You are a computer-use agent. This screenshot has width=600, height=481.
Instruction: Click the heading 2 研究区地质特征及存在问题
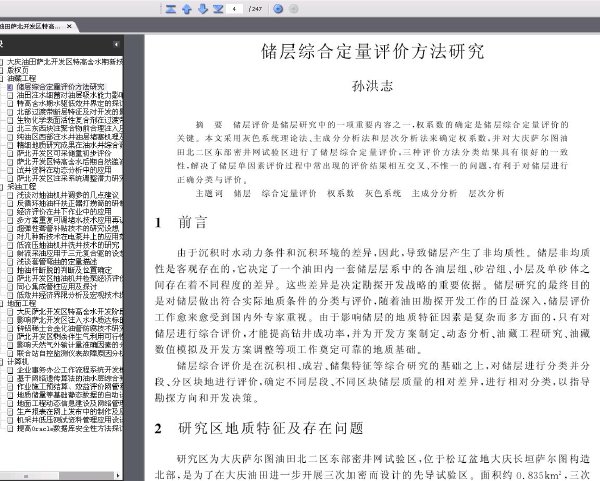click(259, 429)
